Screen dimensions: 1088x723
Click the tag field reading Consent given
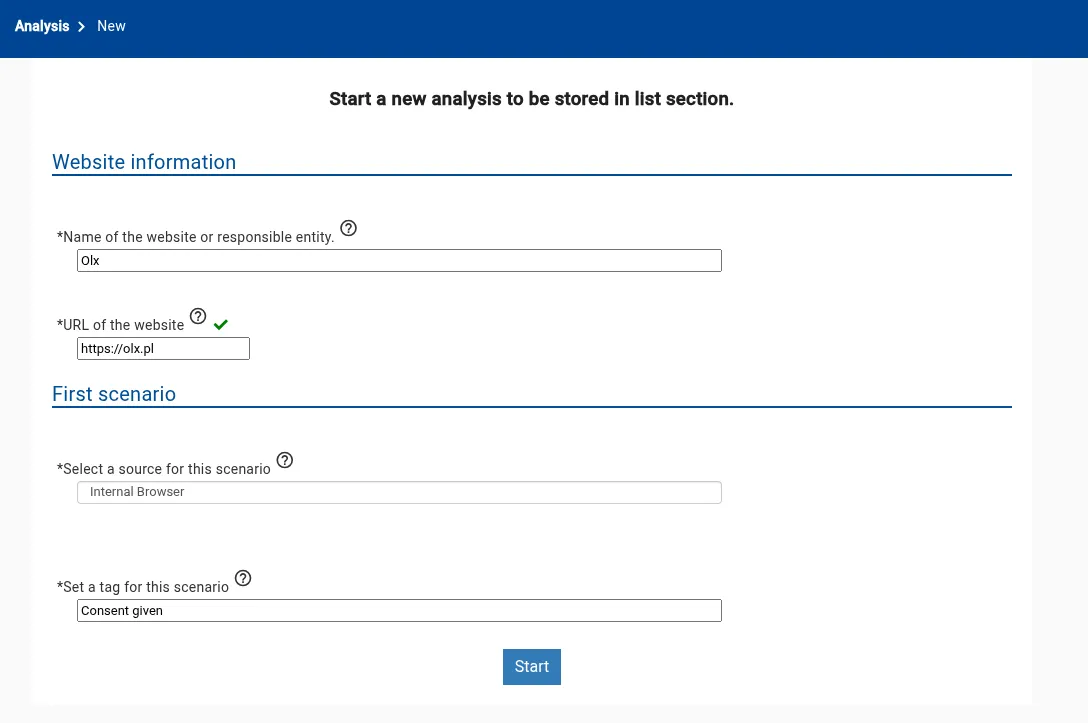tap(399, 611)
